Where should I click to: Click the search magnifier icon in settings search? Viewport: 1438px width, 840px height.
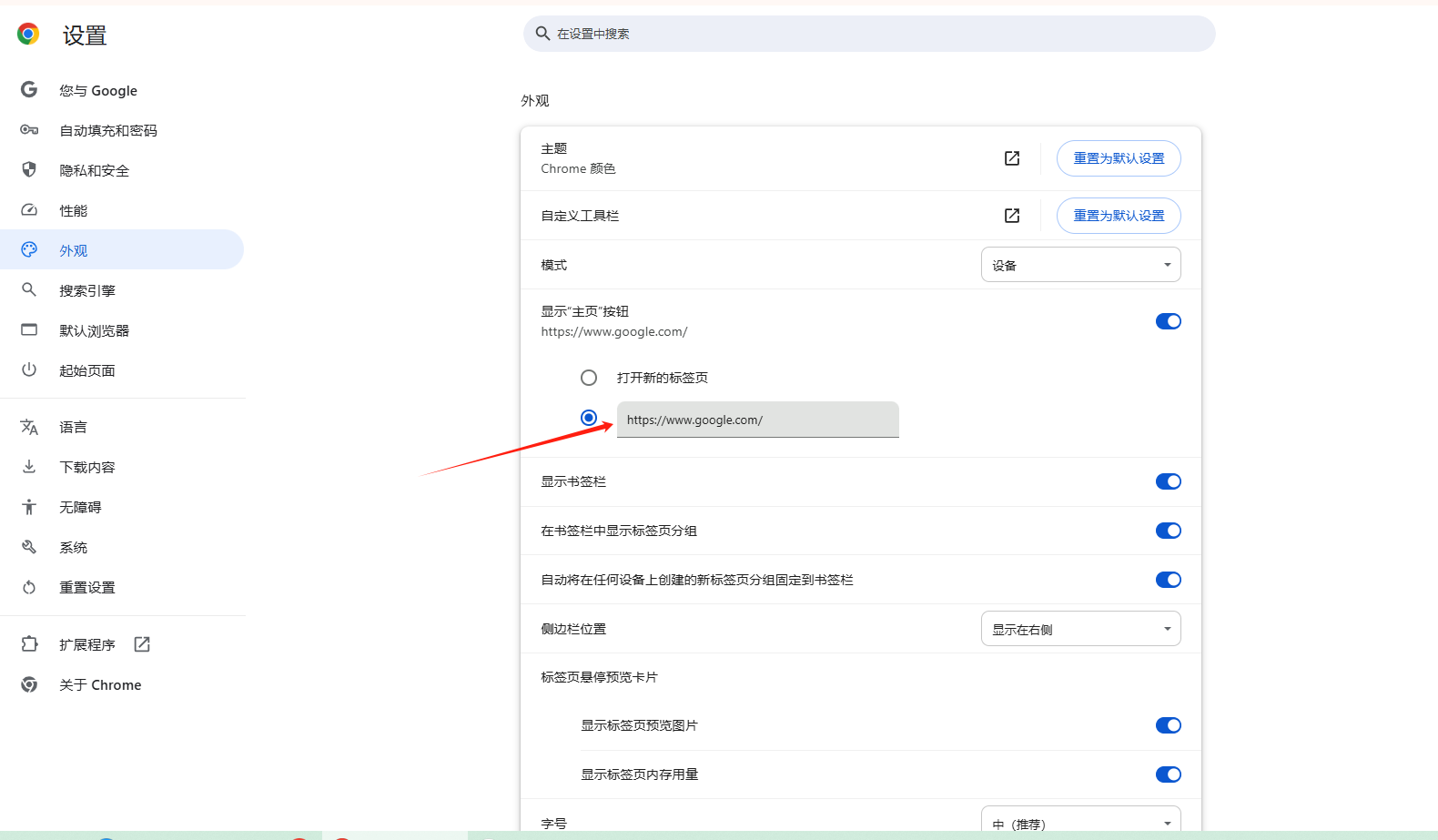click(x=542, y=34)
